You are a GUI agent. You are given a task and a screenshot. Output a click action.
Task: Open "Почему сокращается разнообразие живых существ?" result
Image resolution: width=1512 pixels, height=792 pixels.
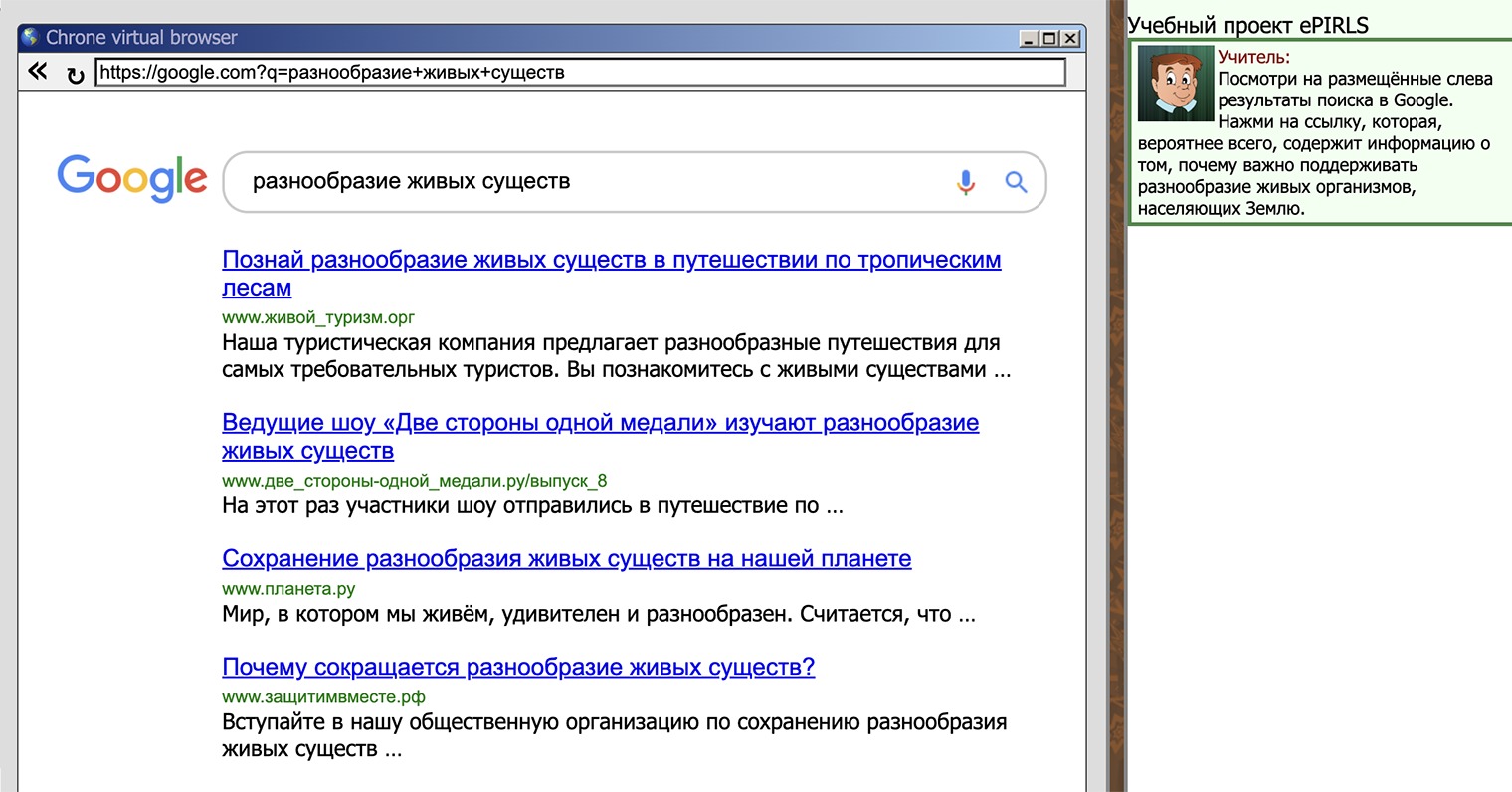pyautogui.click(x=518, y=667)
